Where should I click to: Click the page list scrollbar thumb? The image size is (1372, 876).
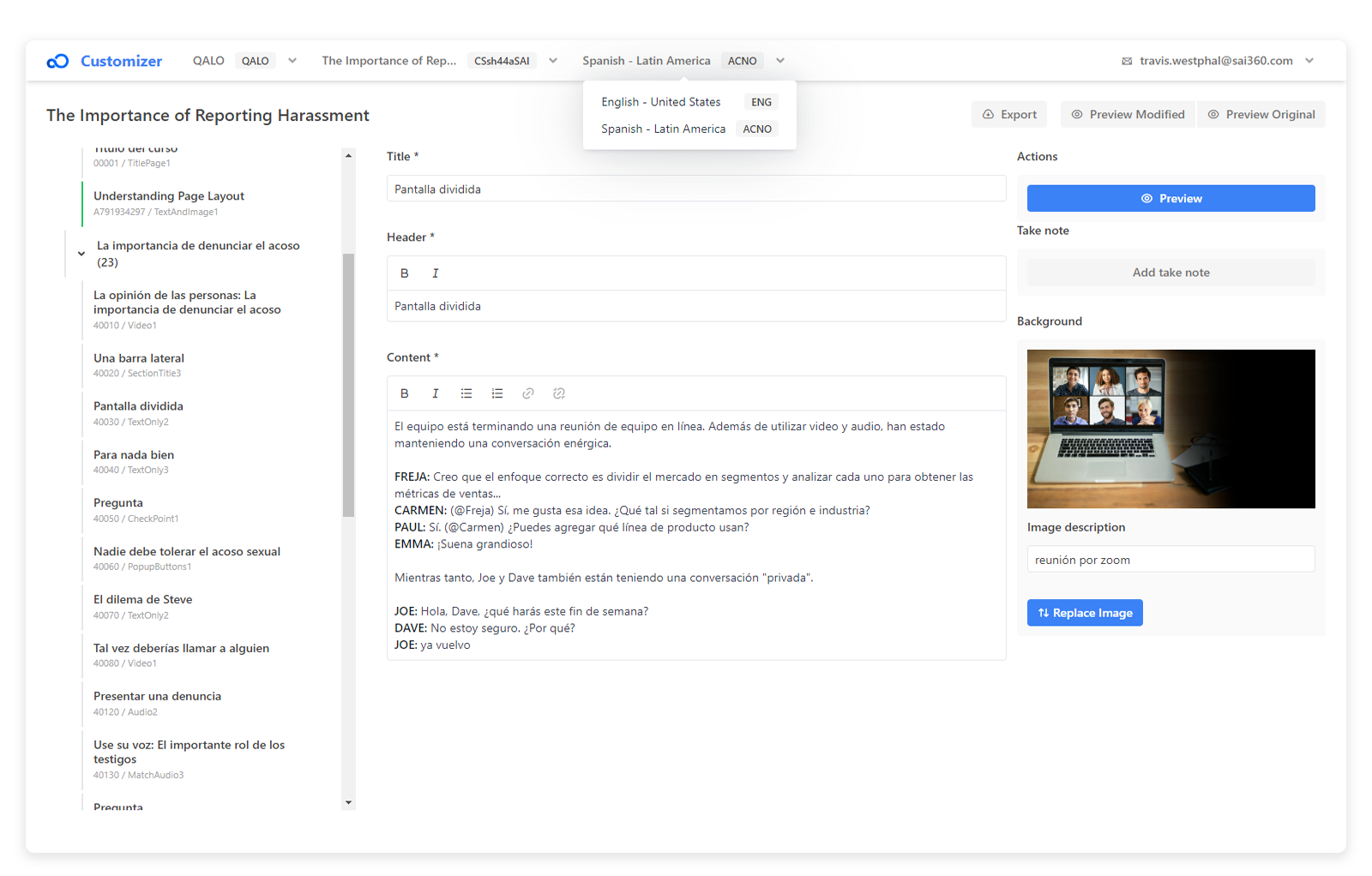click(348, 385)
